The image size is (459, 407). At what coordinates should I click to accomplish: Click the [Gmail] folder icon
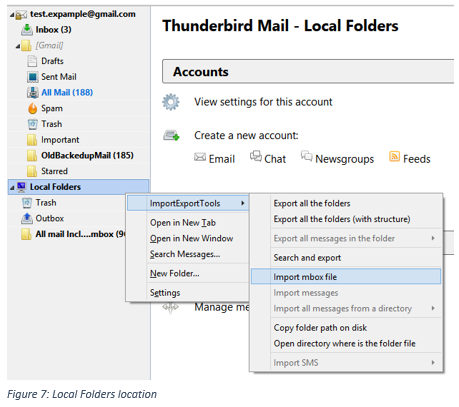coord(27,46)
